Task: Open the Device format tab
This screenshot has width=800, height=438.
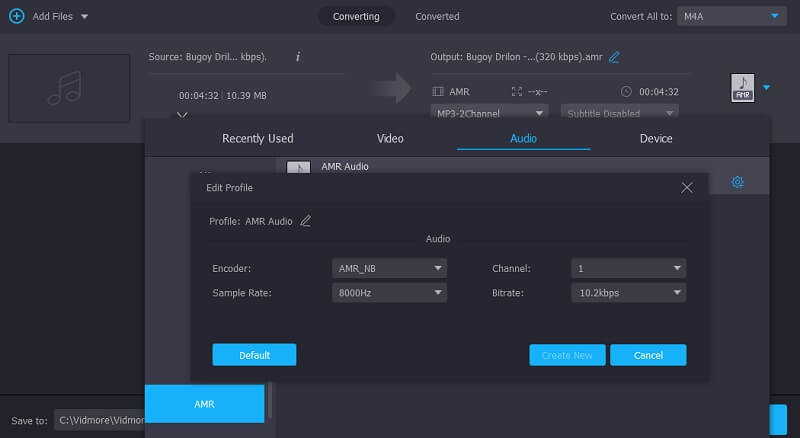Action: (656, 139)
